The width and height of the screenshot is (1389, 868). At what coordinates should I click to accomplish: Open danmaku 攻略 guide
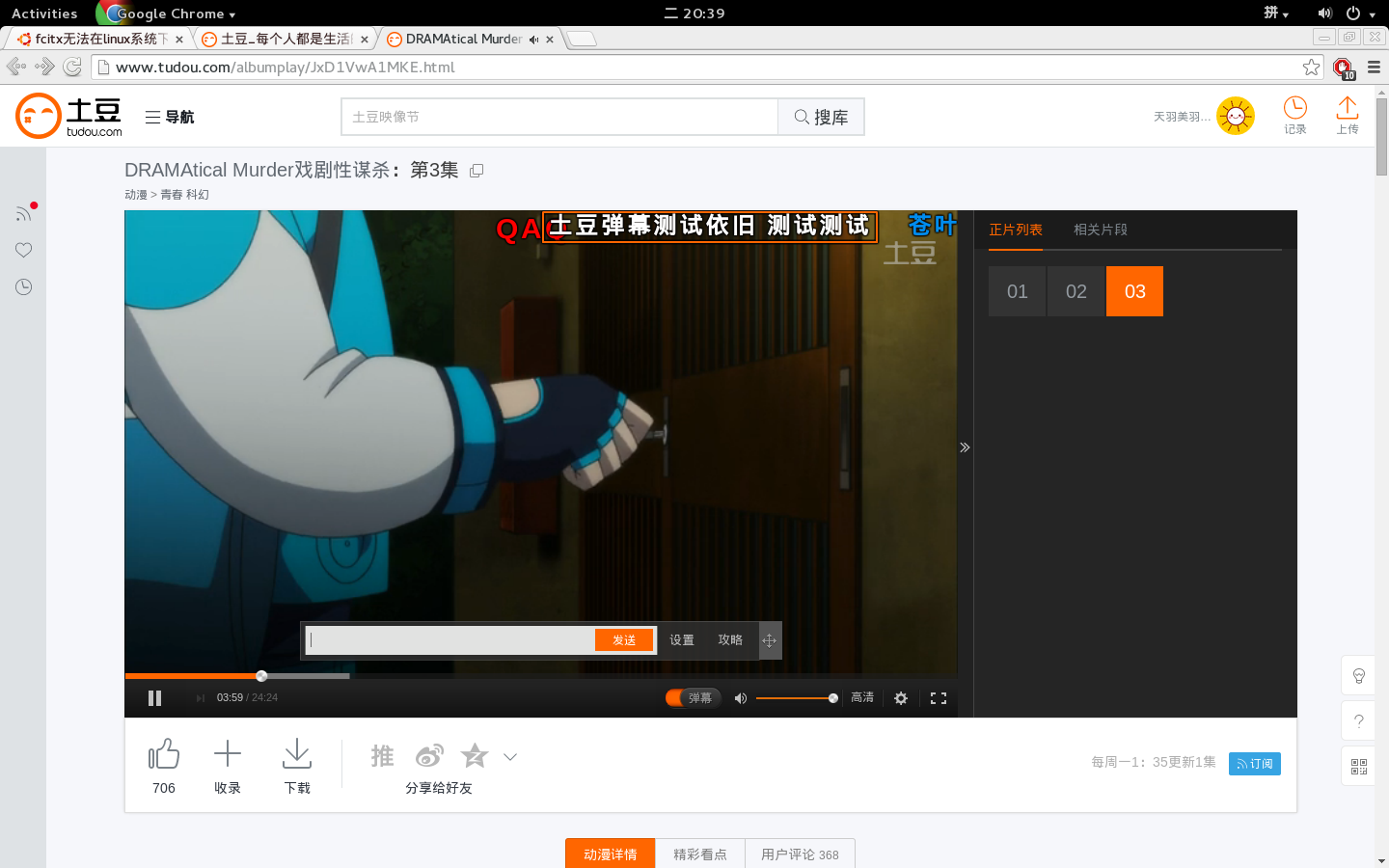(730, 639)
